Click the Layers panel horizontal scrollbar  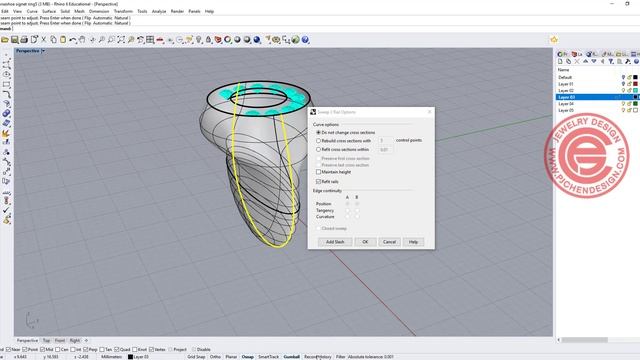(584, 340)
